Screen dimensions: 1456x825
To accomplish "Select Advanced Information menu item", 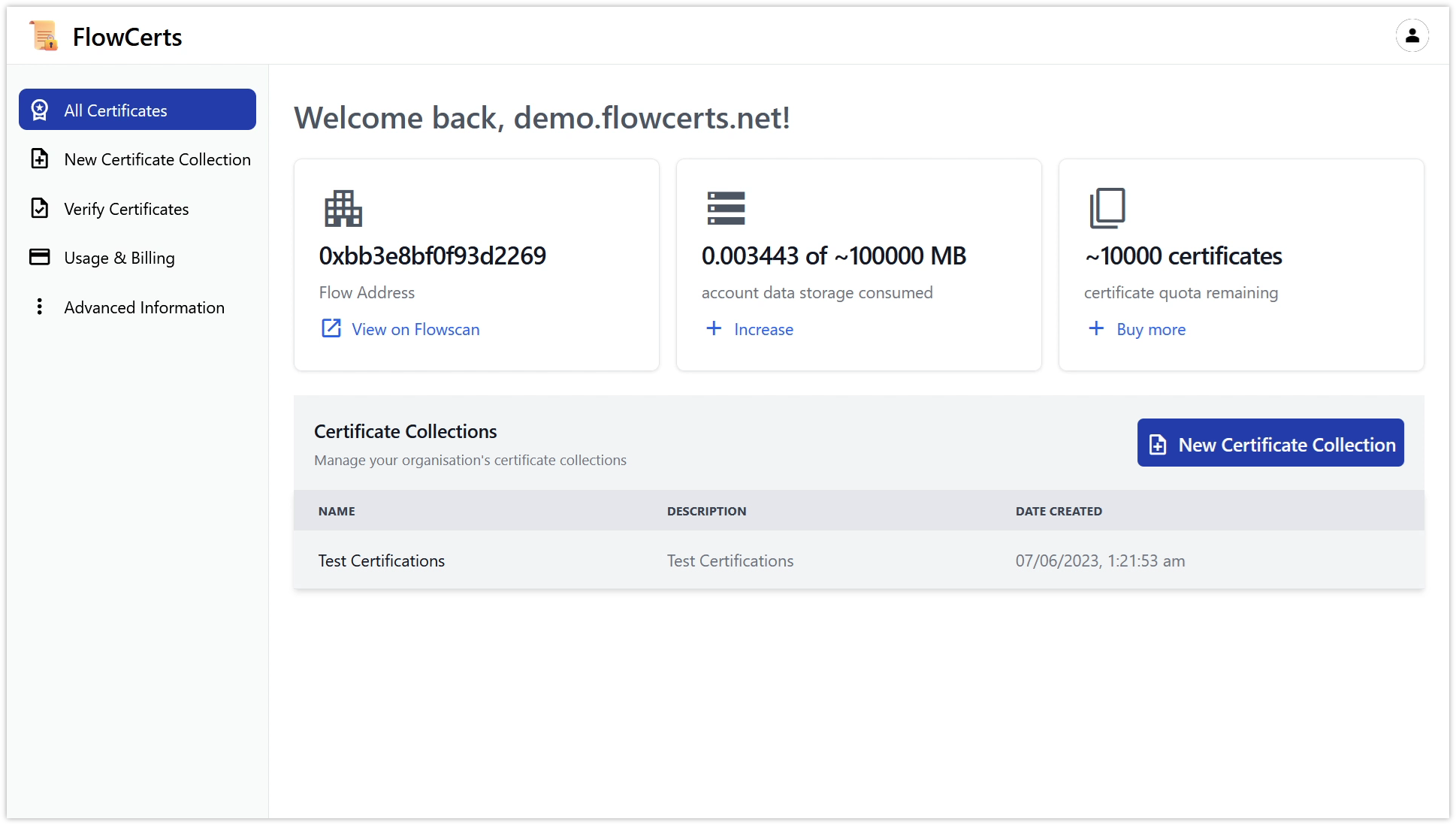I will tap(144, 307).
